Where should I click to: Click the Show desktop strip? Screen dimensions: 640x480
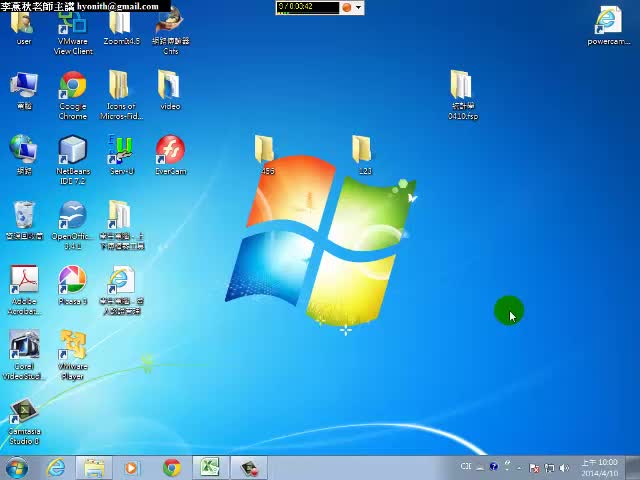tap(632, 468)
